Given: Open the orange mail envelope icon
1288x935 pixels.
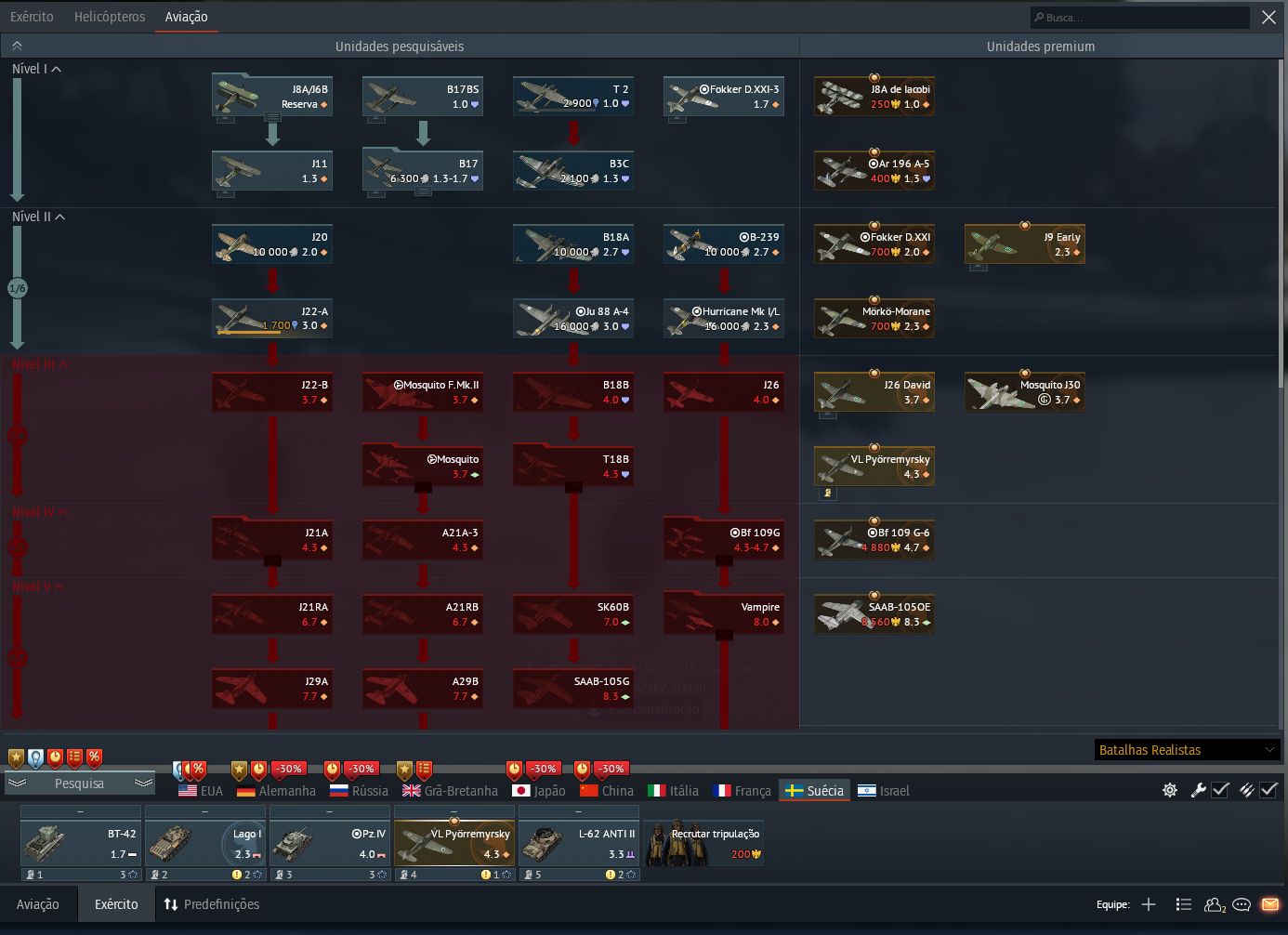Looking at the screenshot, I should [1269, 904].
